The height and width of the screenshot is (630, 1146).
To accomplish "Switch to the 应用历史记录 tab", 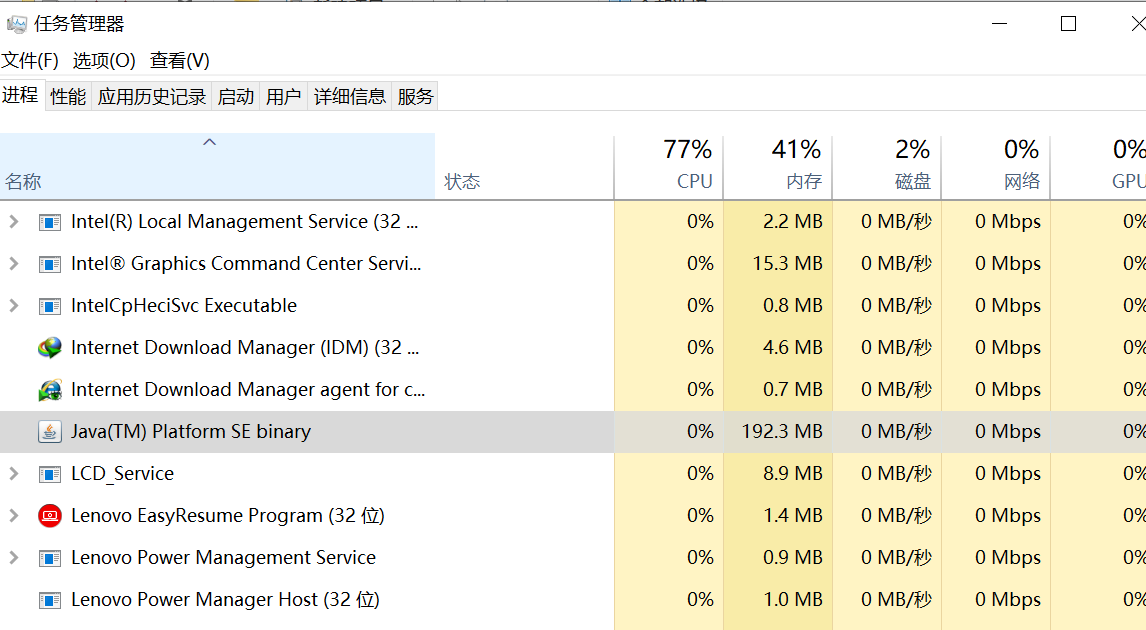I will click(151, 96).
